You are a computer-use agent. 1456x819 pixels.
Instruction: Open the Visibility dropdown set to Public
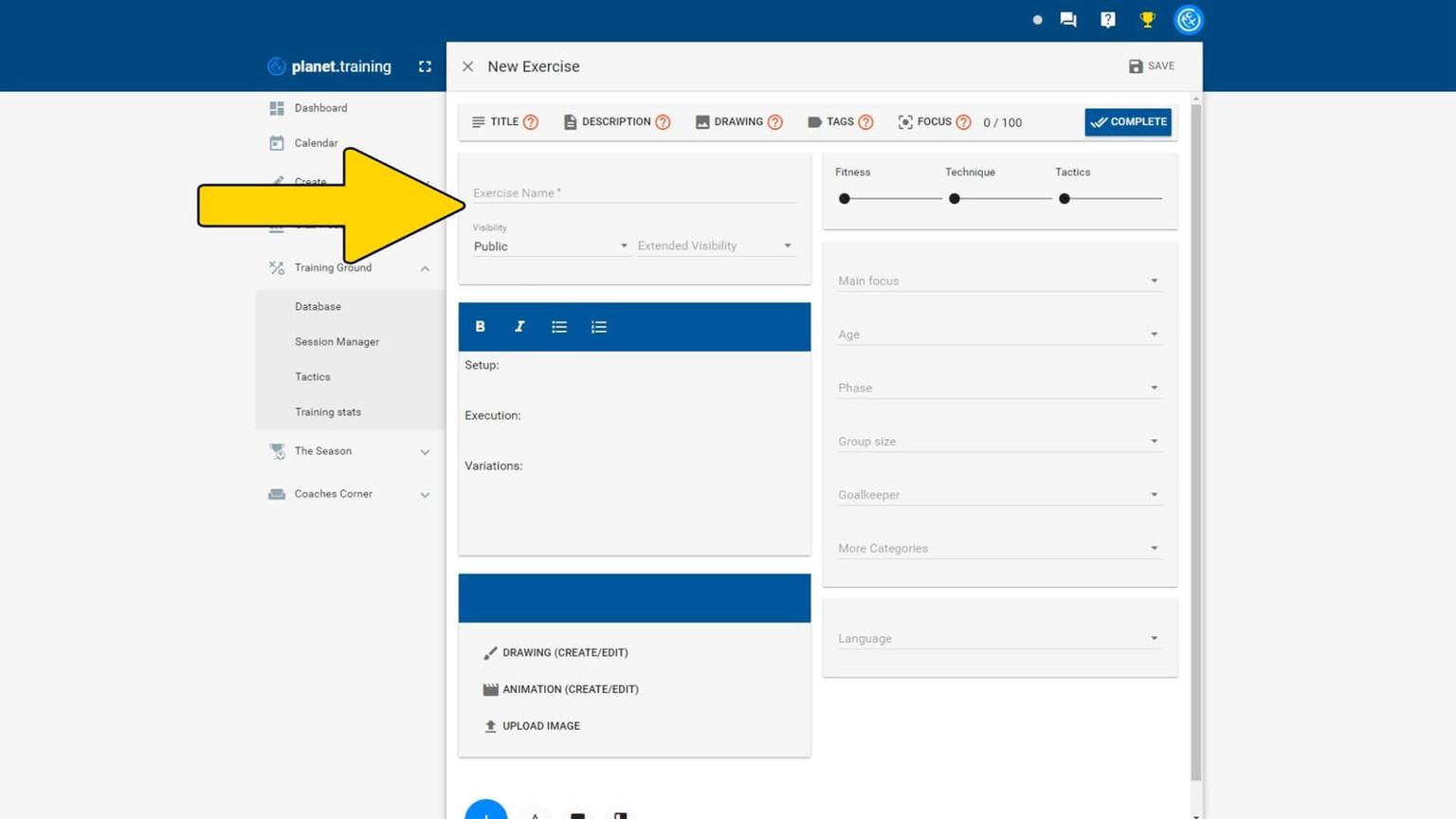coord(550,246)
